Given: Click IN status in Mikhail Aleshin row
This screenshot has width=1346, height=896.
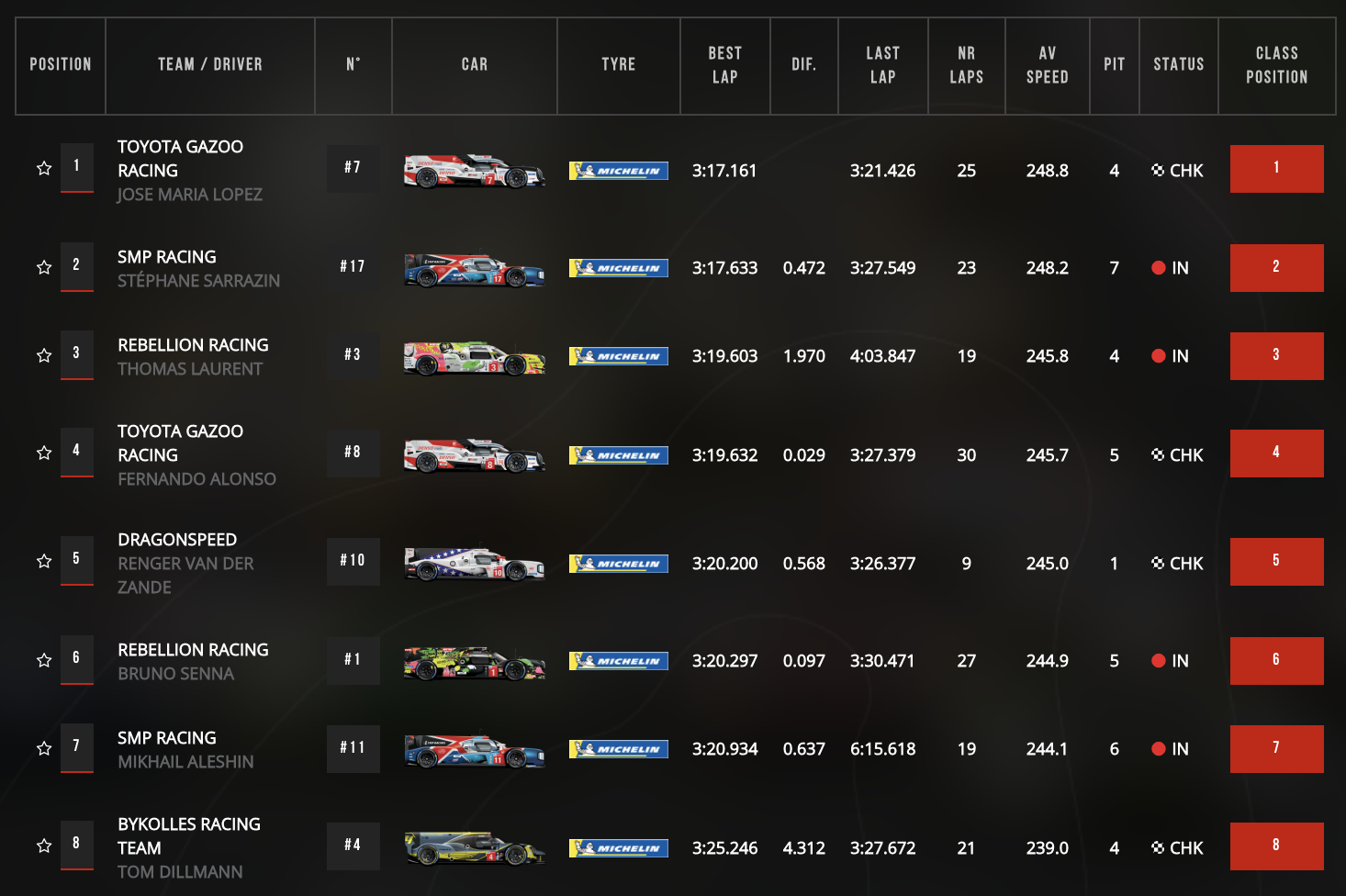Looking at the screenshot, I should tap(1171, 749).
